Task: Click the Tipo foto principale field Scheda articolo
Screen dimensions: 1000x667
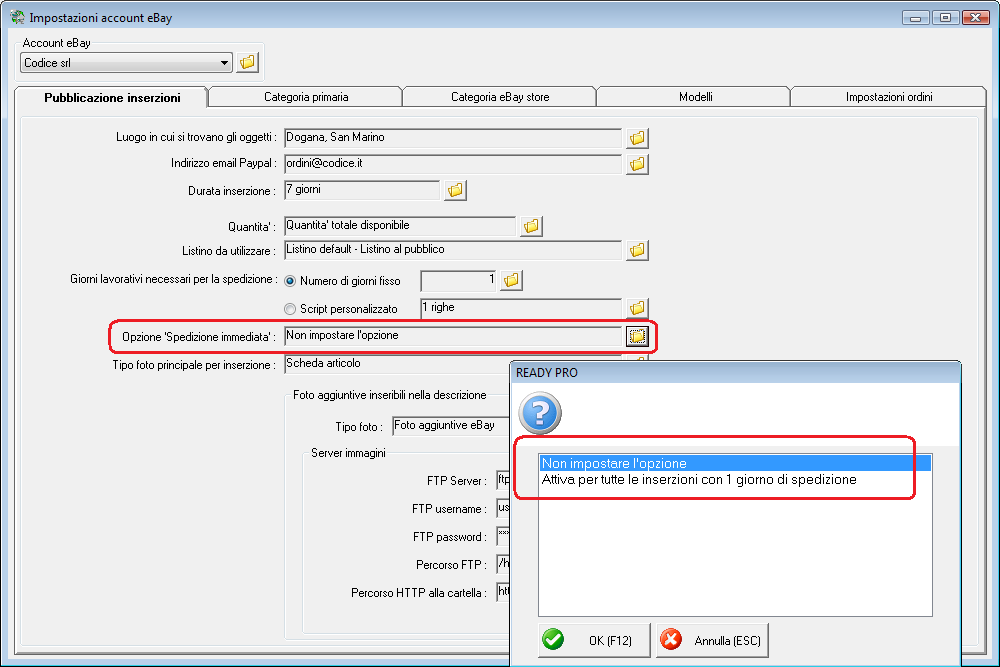Action: (x=397, y=363)
